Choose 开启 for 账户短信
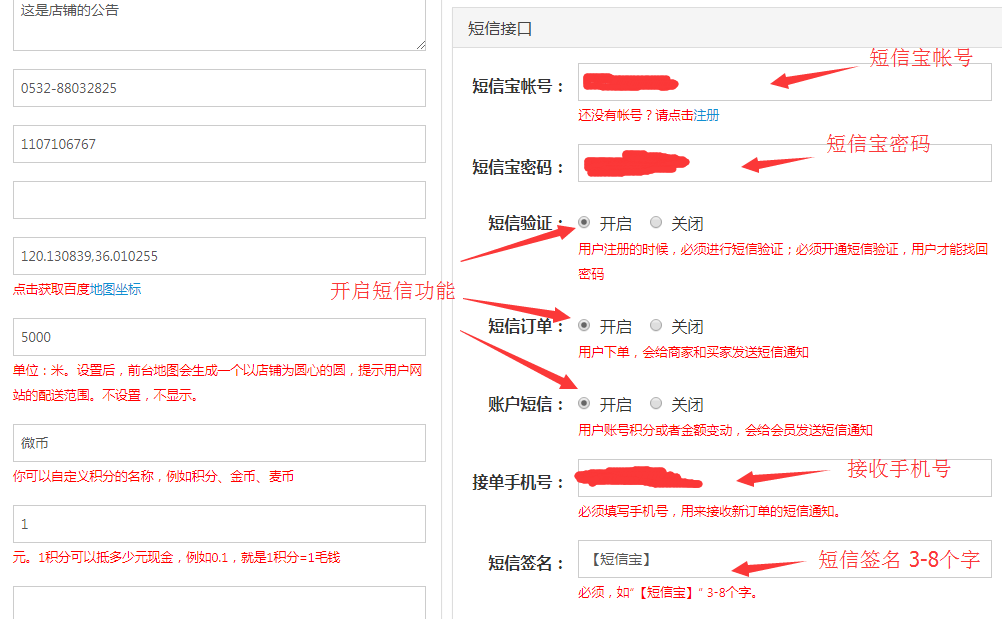This screenshot has height=619, width=1002. [x=584, y=403]
